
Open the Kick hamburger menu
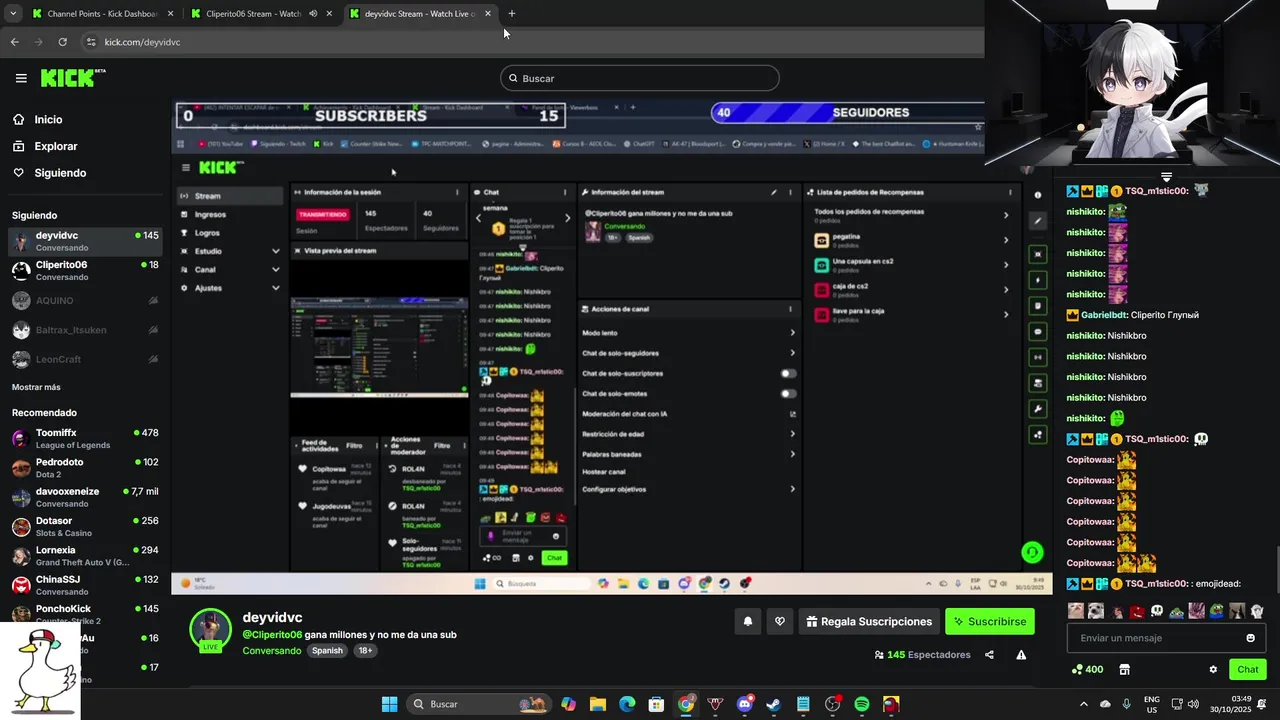[21, 78]
